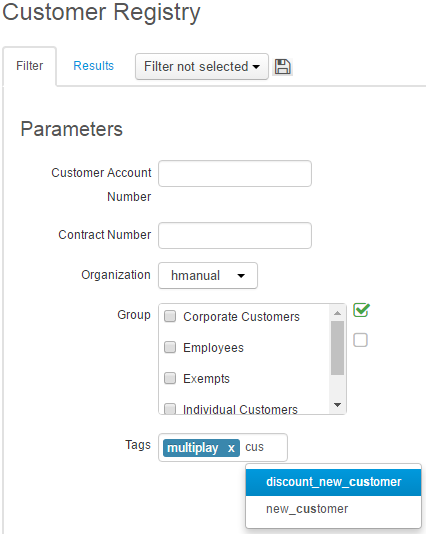Click the green select-all groups checkmark icon
426x534 pixels.
[x=361, y=310]
